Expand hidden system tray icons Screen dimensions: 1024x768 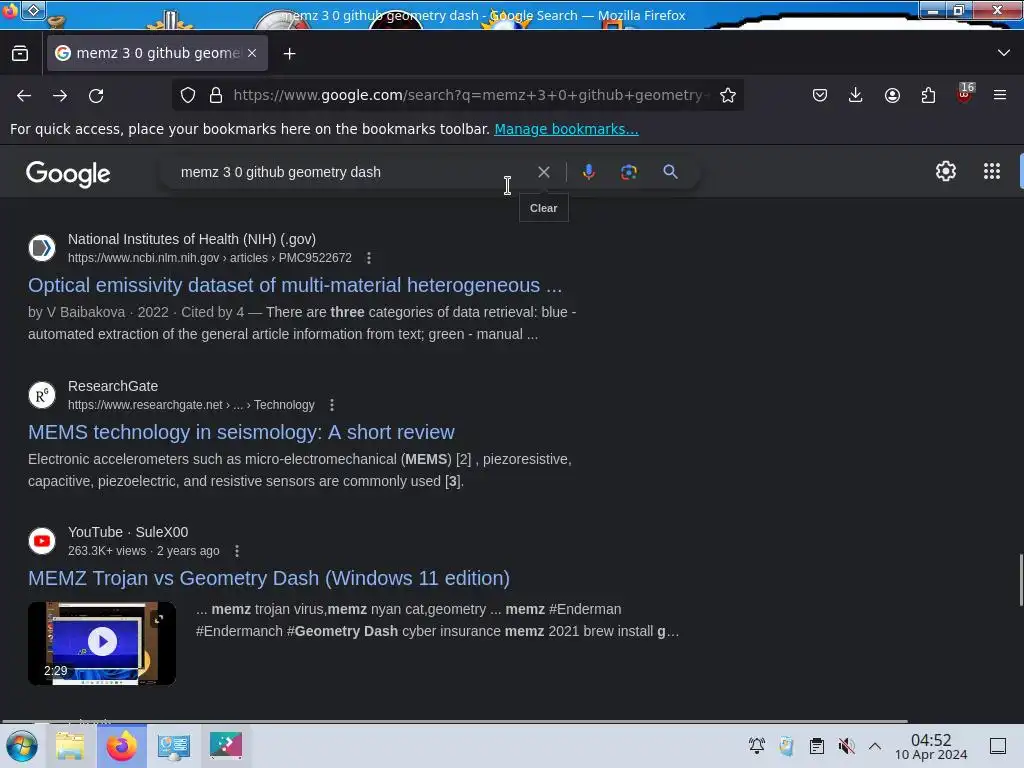875,746
